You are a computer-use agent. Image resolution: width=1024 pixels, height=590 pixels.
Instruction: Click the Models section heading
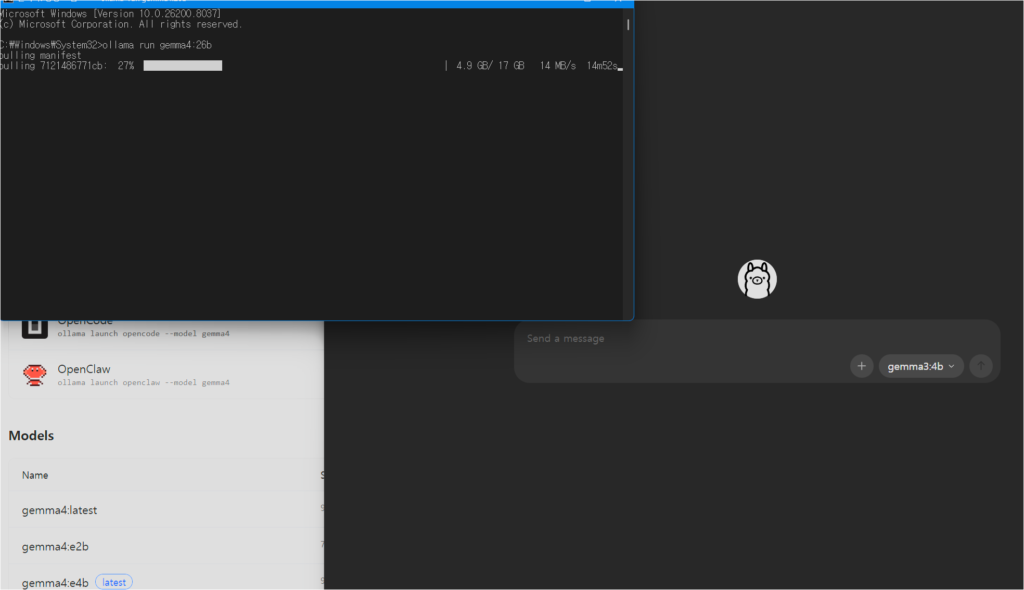tap(31, 436)
